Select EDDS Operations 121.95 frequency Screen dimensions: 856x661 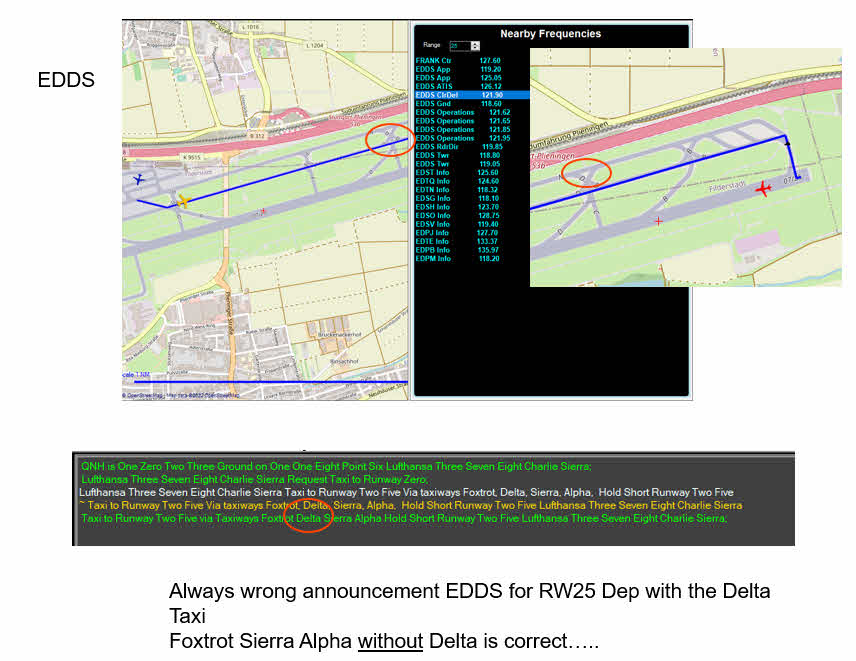coord(463,138)
